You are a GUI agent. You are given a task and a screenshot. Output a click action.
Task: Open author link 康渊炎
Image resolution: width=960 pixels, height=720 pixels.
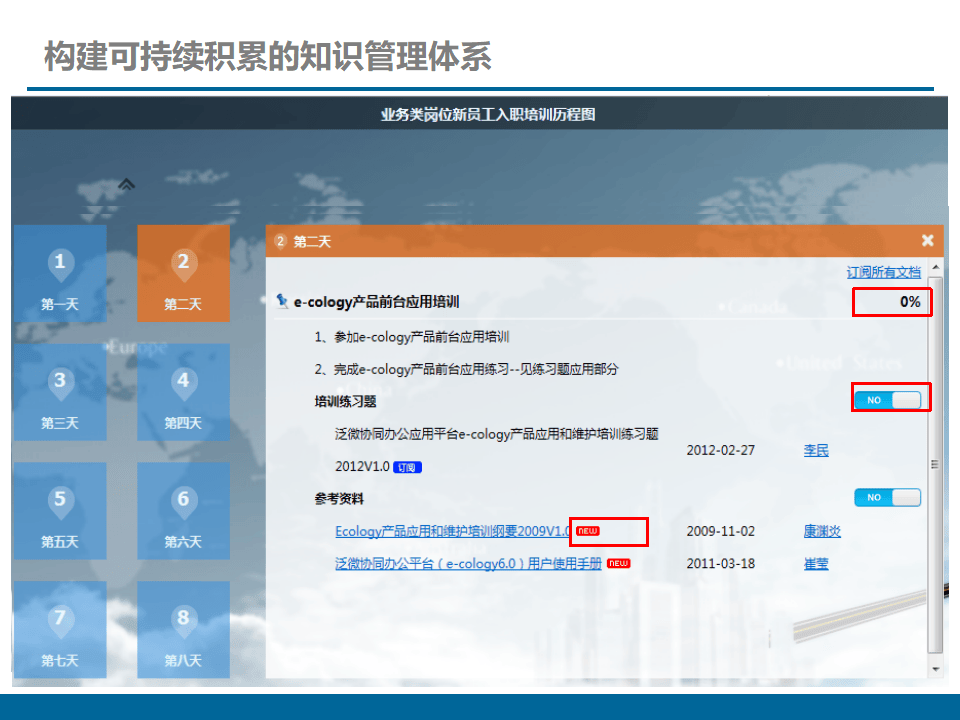pyautogui.click(x=822, y=531)
